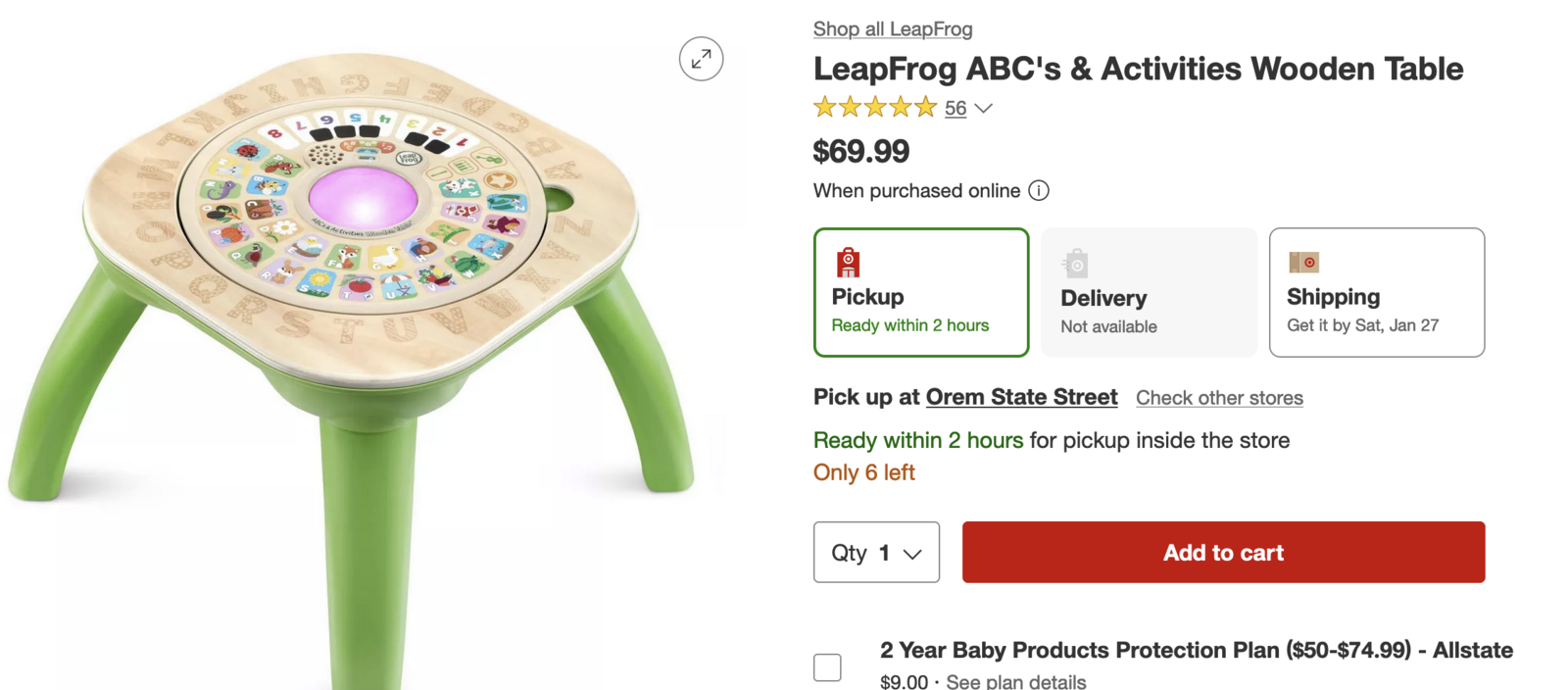This screenshot has width=1568, height=690.
Task: Expand the product image to fullscreen
Action: click(701, 59)
